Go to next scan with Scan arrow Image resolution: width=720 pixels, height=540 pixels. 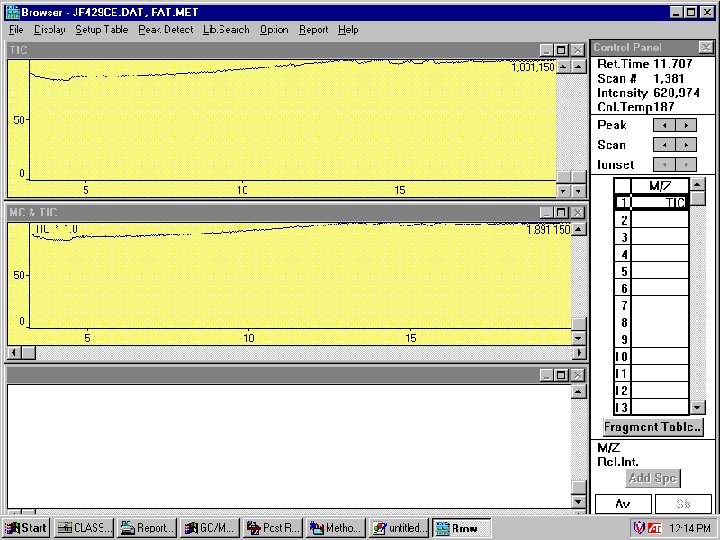(686, 145)
